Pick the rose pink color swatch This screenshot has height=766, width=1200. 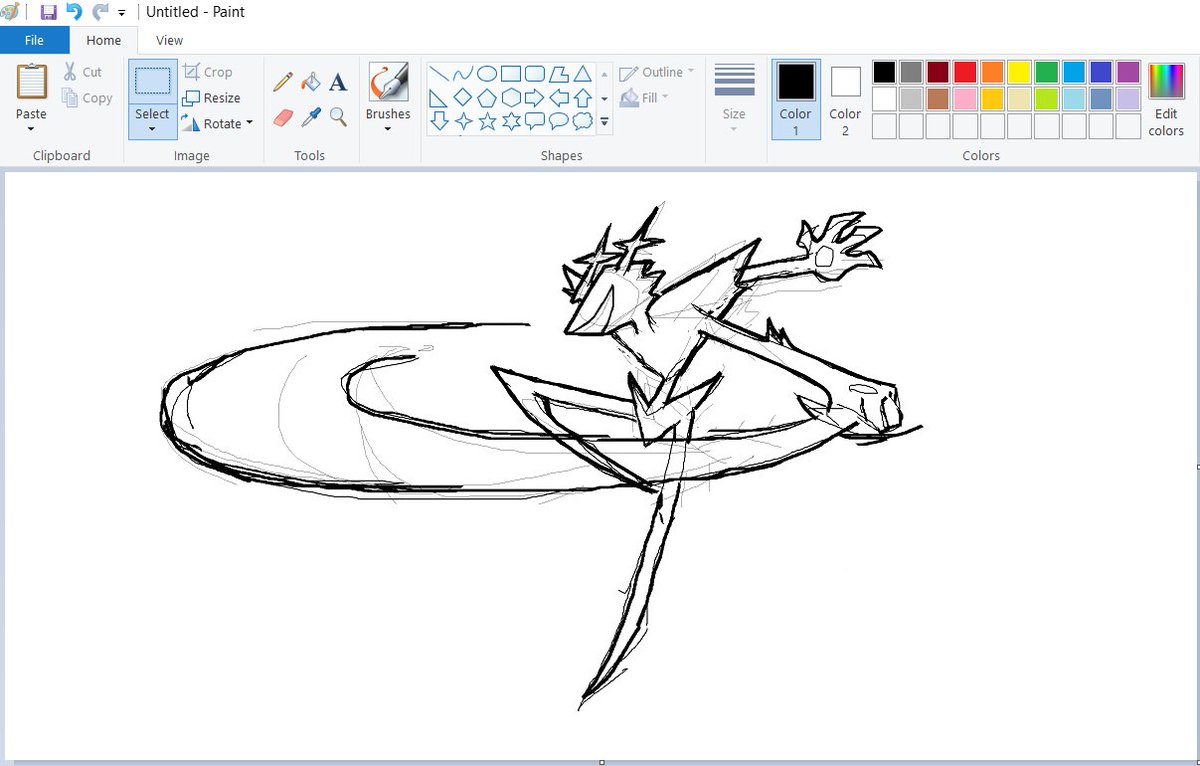pos(965,98)
